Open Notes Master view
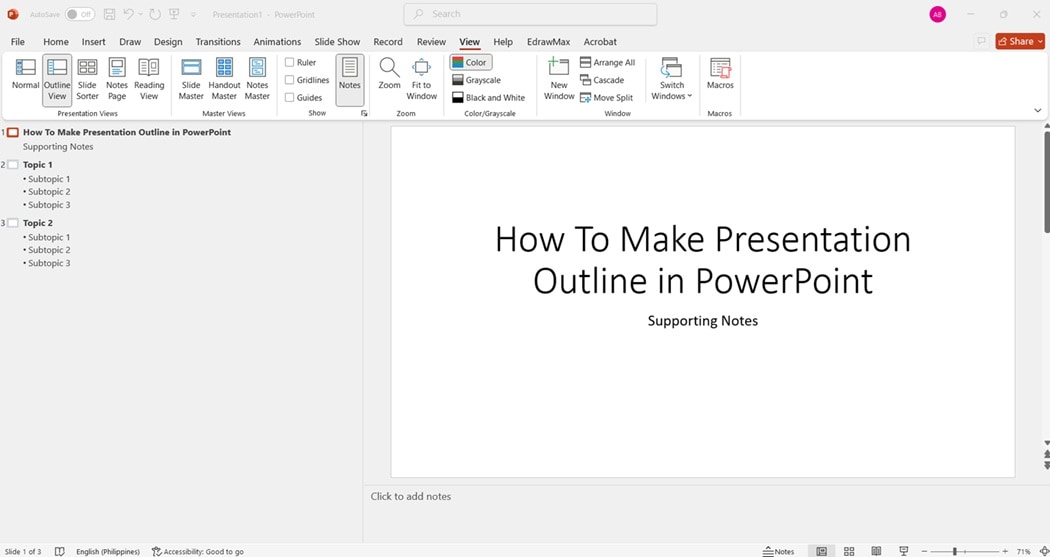Screen dimensions: 1050x557 257,80
